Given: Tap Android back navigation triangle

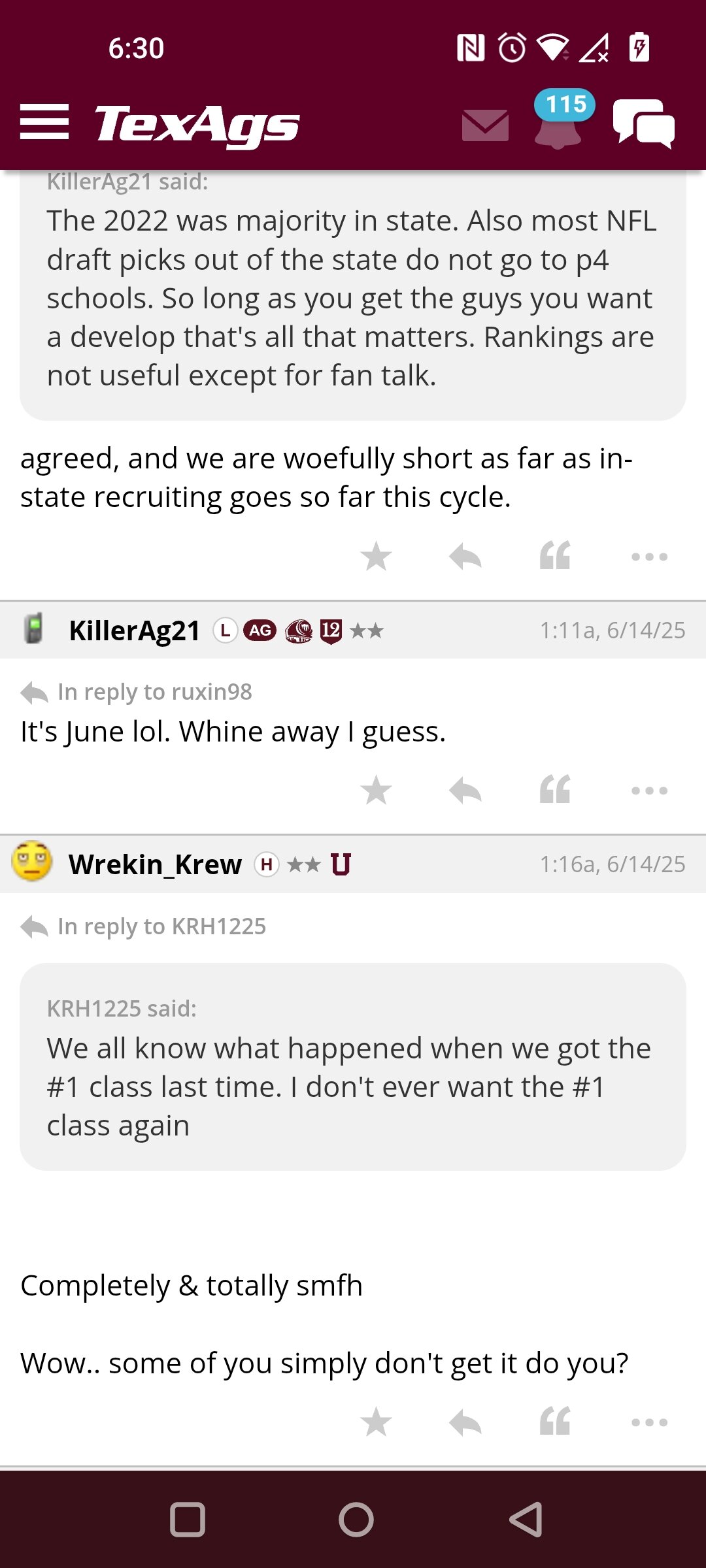Looking at the screenshot, I should pos(526,1520).
